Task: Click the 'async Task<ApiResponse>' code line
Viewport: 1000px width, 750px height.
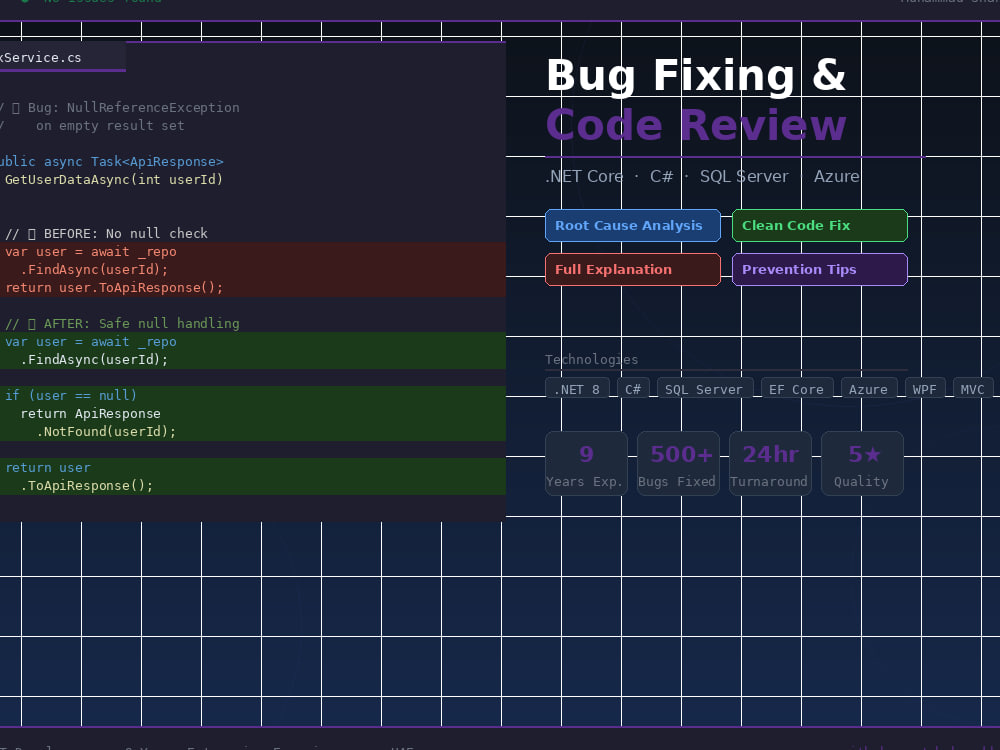Action: tap(112, 162)
